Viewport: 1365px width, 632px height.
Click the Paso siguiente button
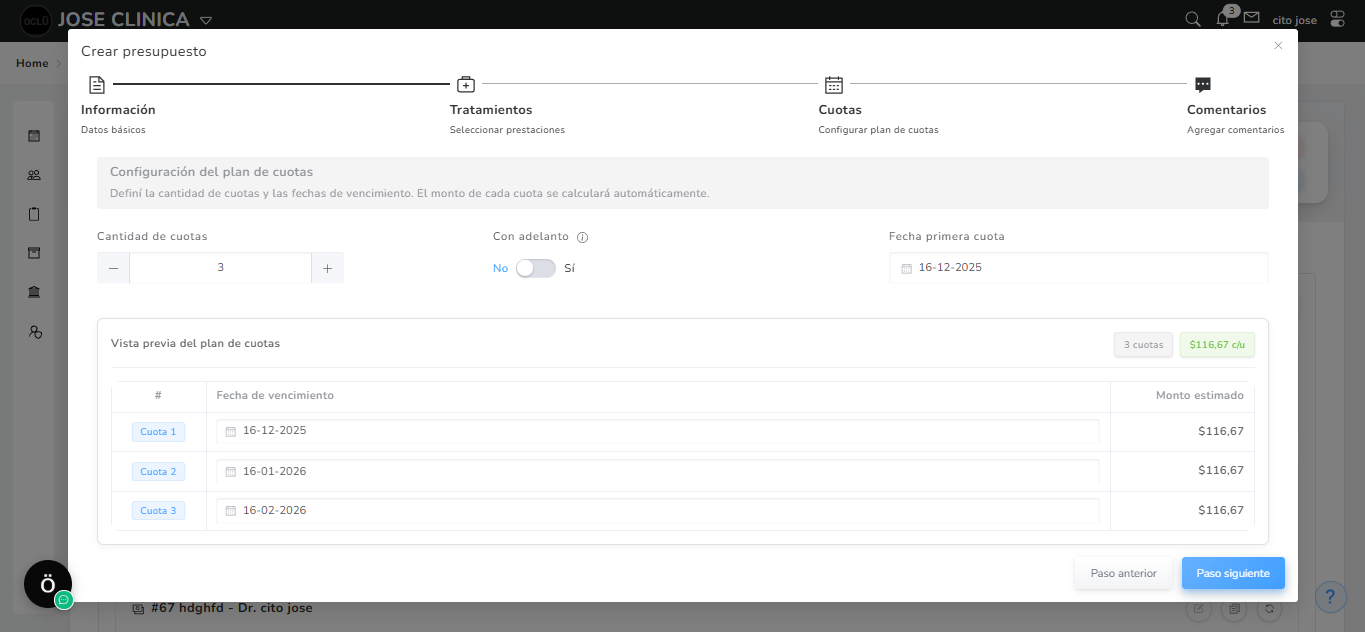click(1233, 573)
